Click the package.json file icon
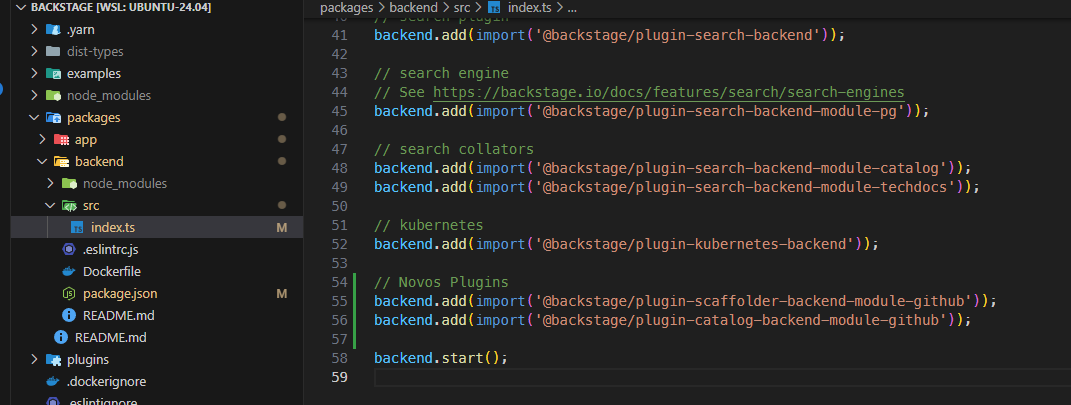1071x405 pixels. point(69,294)
